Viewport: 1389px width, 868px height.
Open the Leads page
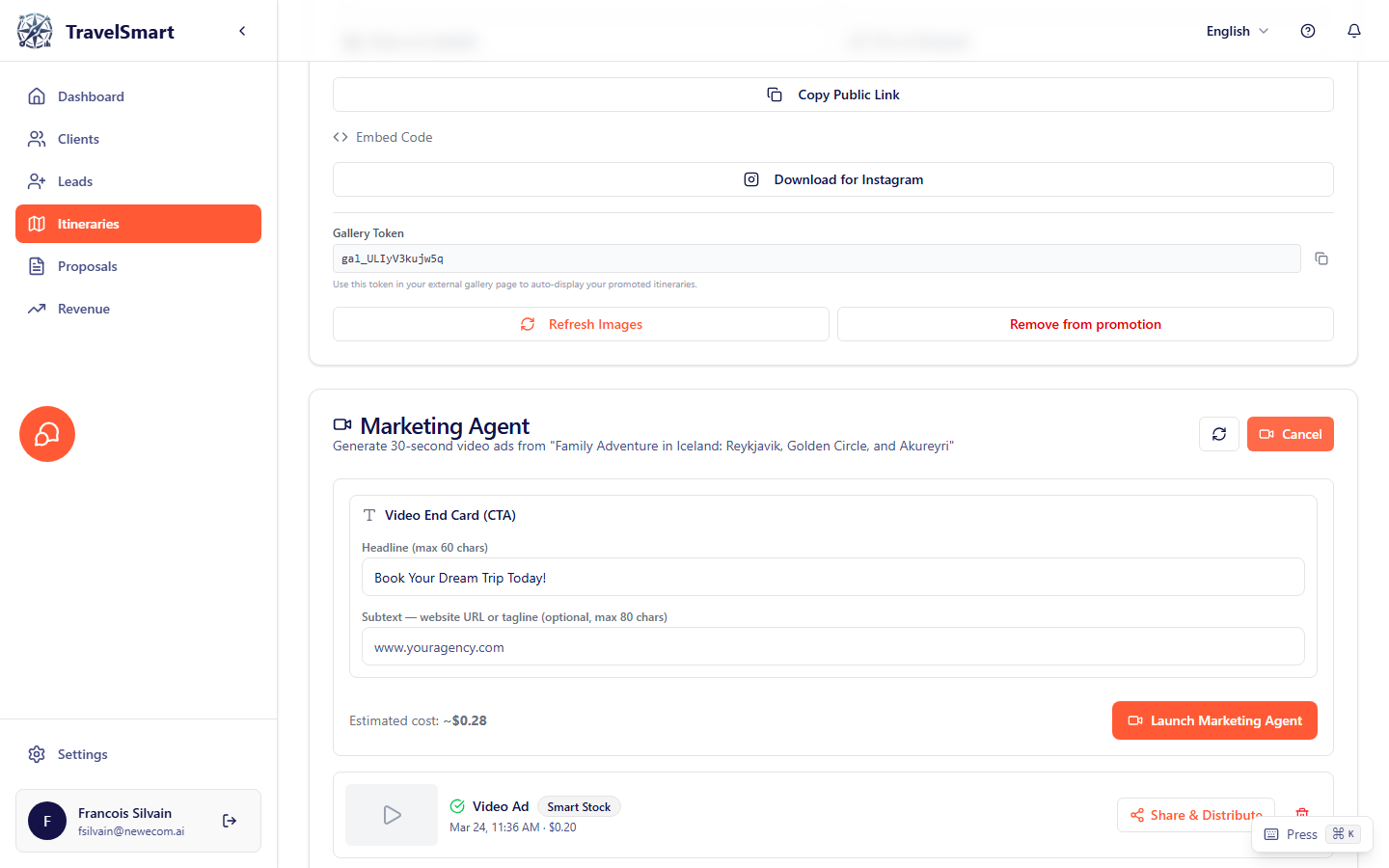coord(75,181)
